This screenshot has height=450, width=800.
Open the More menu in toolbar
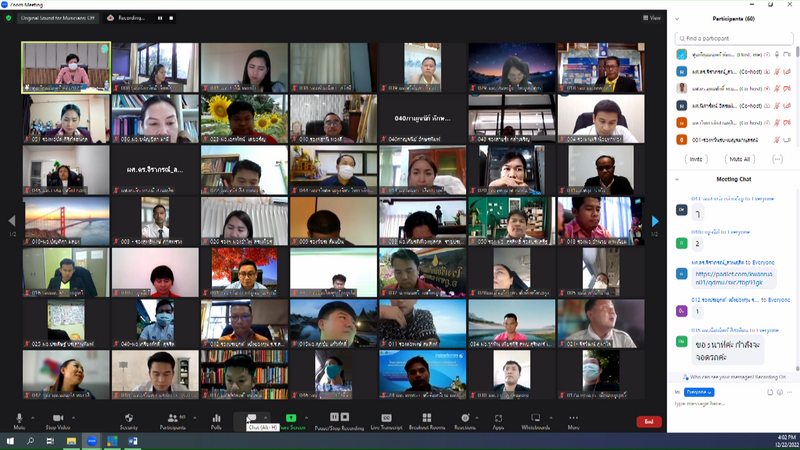tap(573, 418)
